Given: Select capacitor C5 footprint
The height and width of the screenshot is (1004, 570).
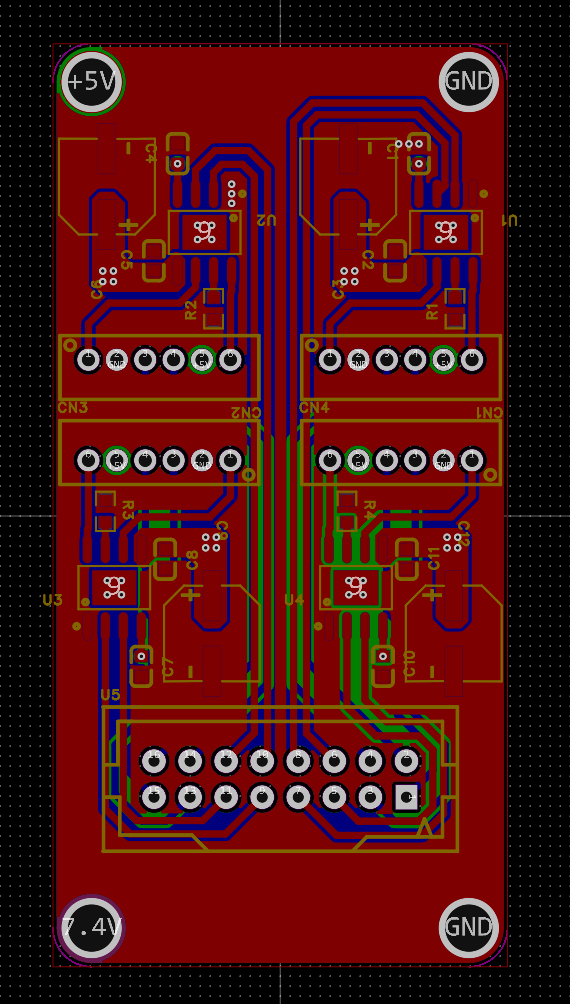Looking at the screenshot, I should (x=154, y=261).
